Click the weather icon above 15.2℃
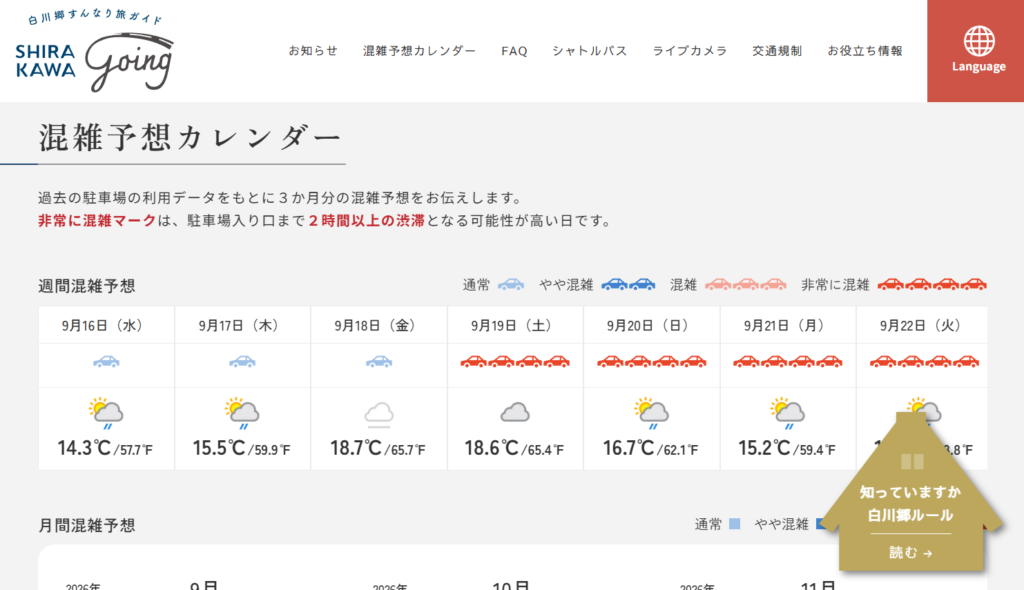This screenshot has width=1024, height=590. click(787, 413)
